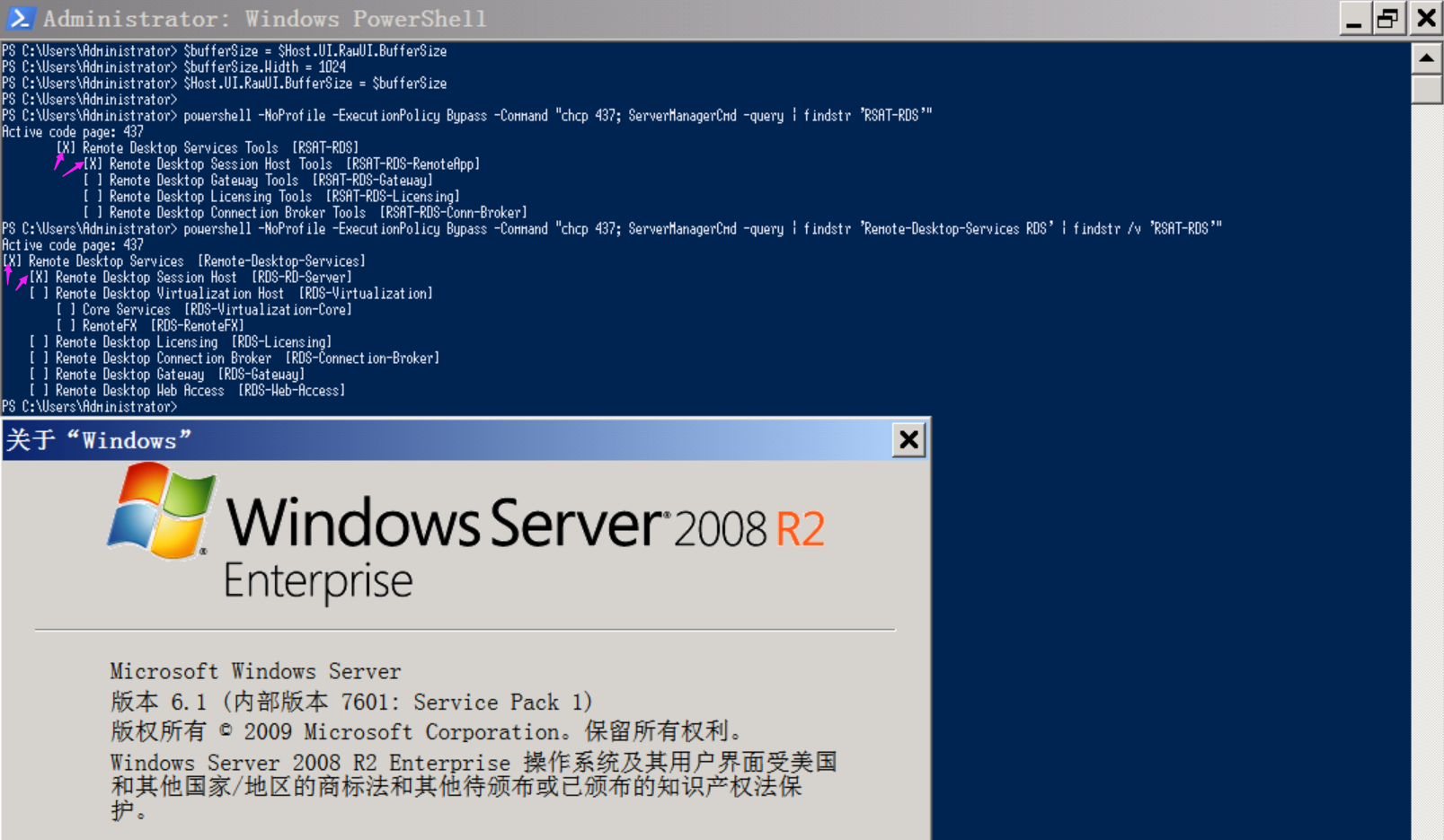
Task: Minimize the PowerShell window
Action: 1354,18
